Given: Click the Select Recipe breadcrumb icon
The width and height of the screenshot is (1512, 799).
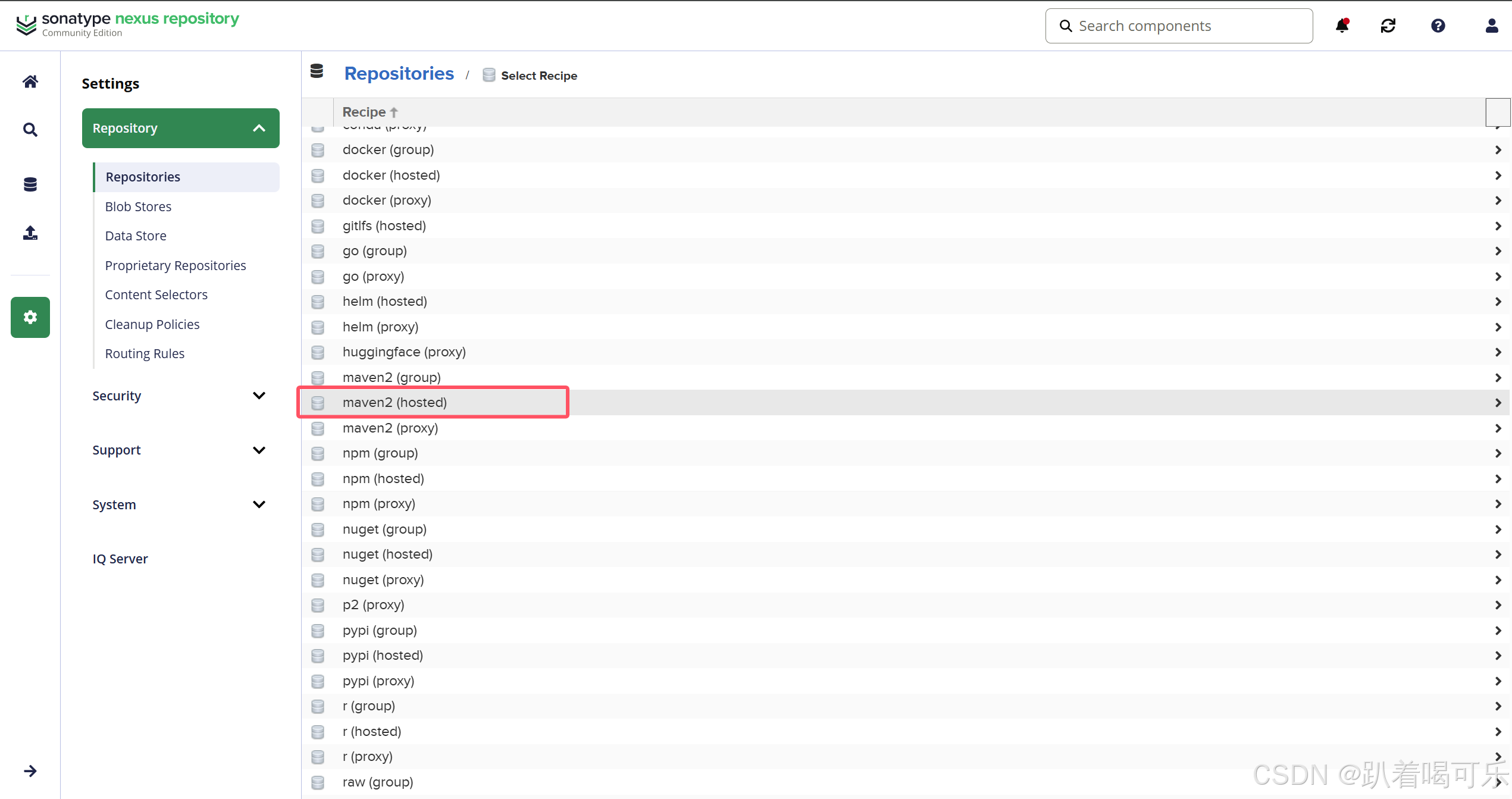Looking at the screenshot, I should 489,75.
